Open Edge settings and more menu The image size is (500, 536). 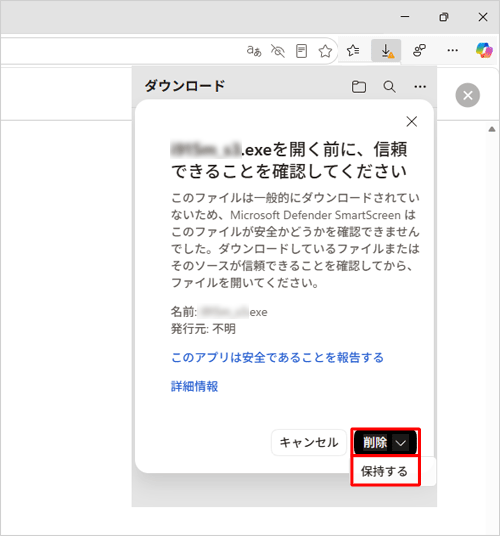point(452,51)
